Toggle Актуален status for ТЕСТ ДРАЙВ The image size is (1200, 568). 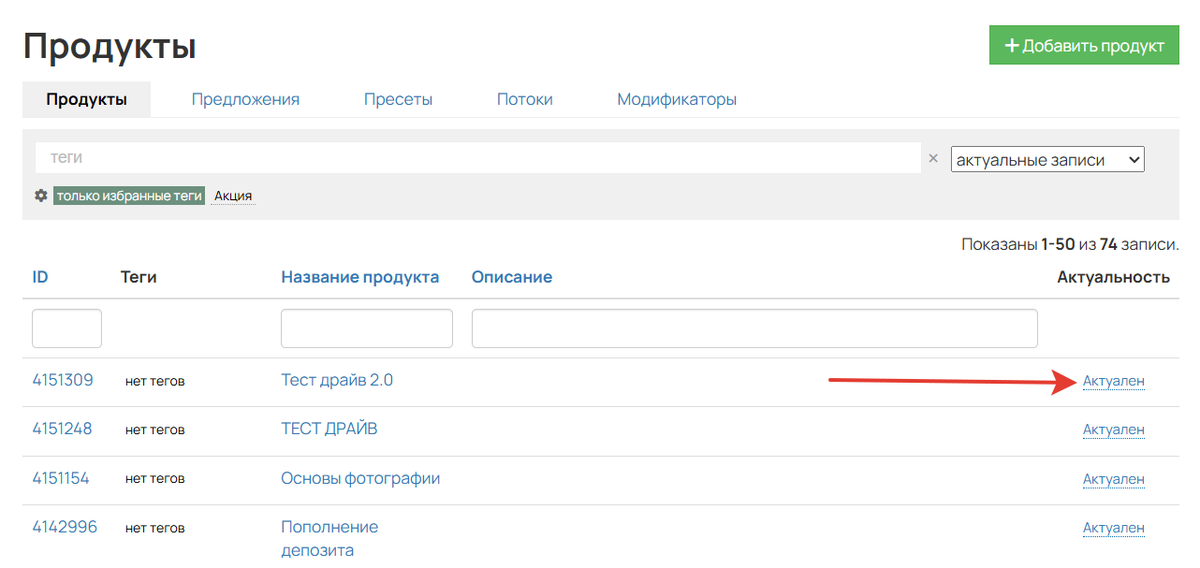1114,430
